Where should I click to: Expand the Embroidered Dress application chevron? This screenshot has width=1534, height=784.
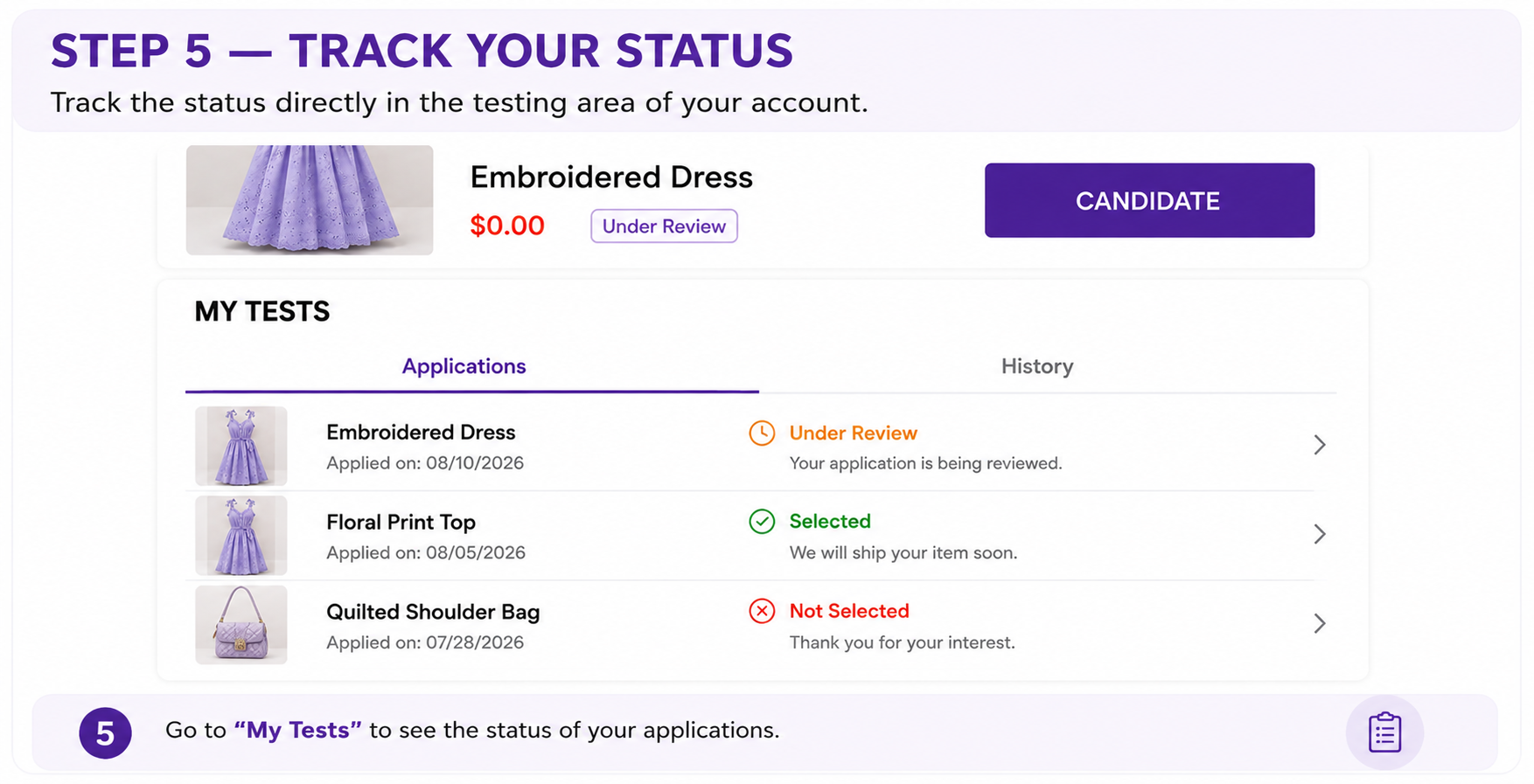(x=1320, y=445)
